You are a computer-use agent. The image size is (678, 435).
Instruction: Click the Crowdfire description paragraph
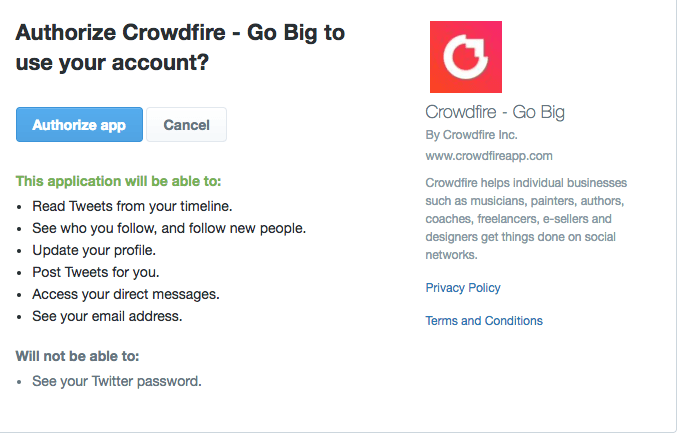526,218
